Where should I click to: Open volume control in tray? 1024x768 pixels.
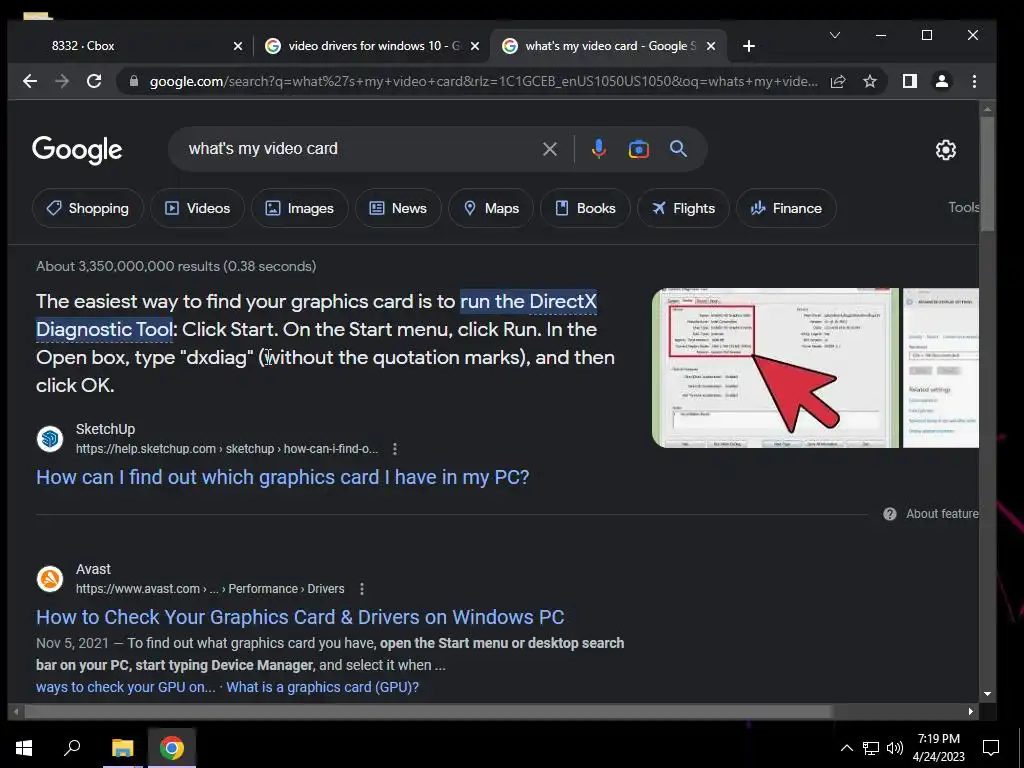[x=895, y=748]
